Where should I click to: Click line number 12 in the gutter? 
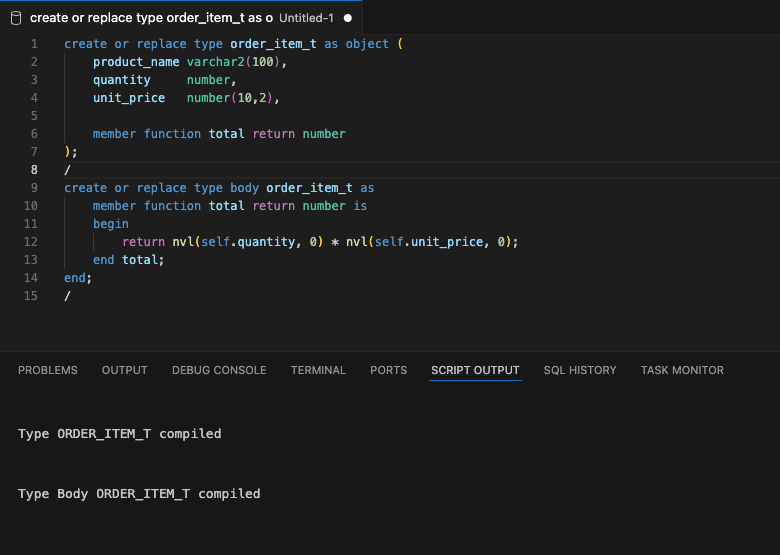click(x=31, y=242)
